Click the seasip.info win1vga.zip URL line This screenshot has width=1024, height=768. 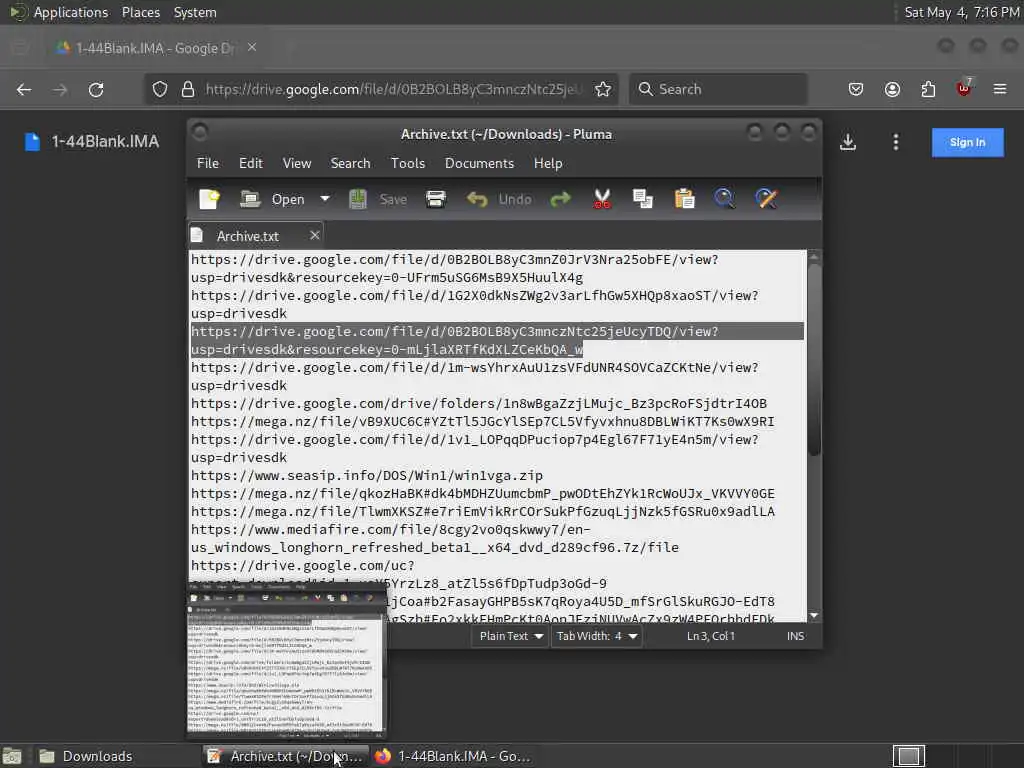[366, 475]
